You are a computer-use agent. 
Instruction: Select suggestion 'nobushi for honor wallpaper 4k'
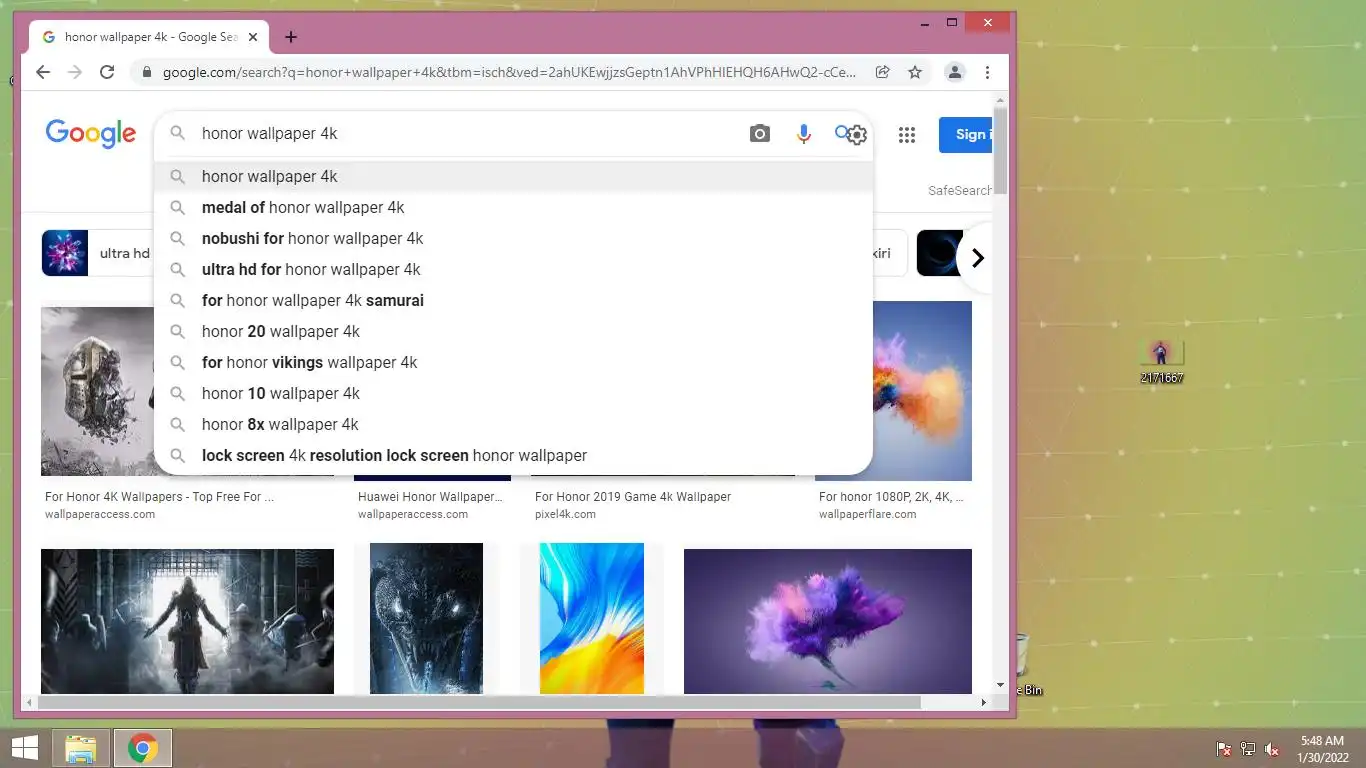pos(513,238)
